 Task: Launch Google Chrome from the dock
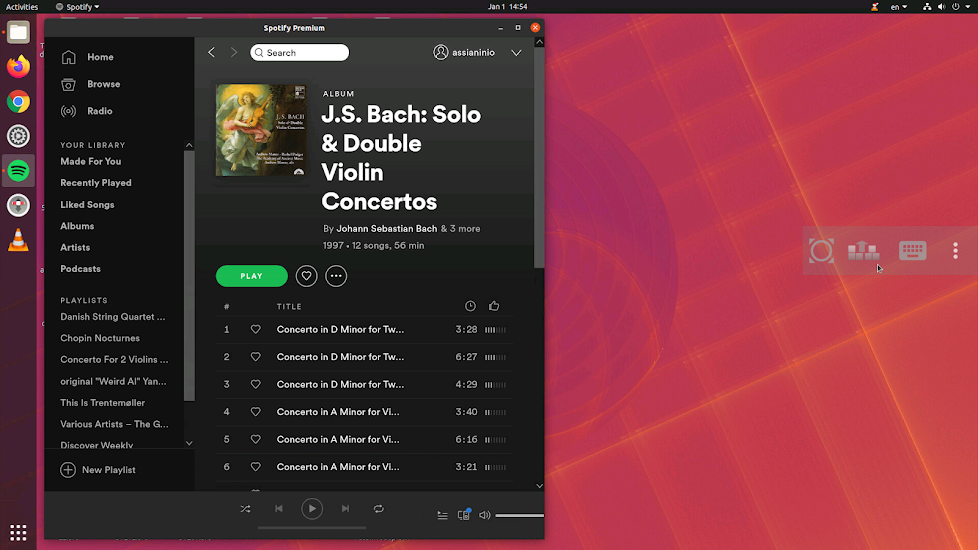pos(18,101)
